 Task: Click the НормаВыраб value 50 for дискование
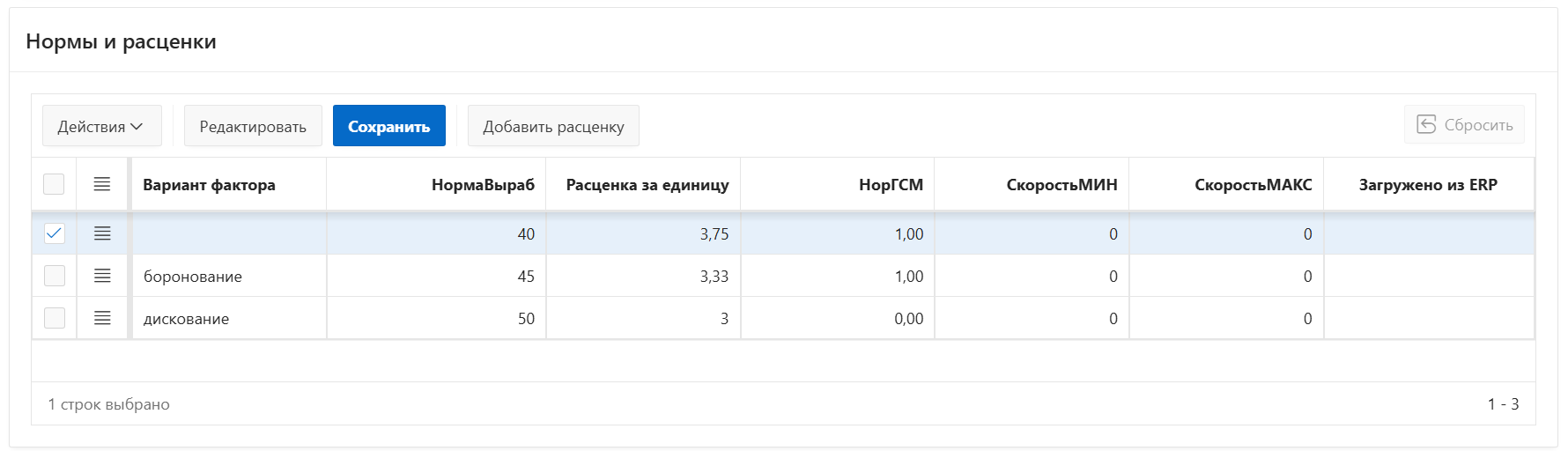tap(525, 318)
